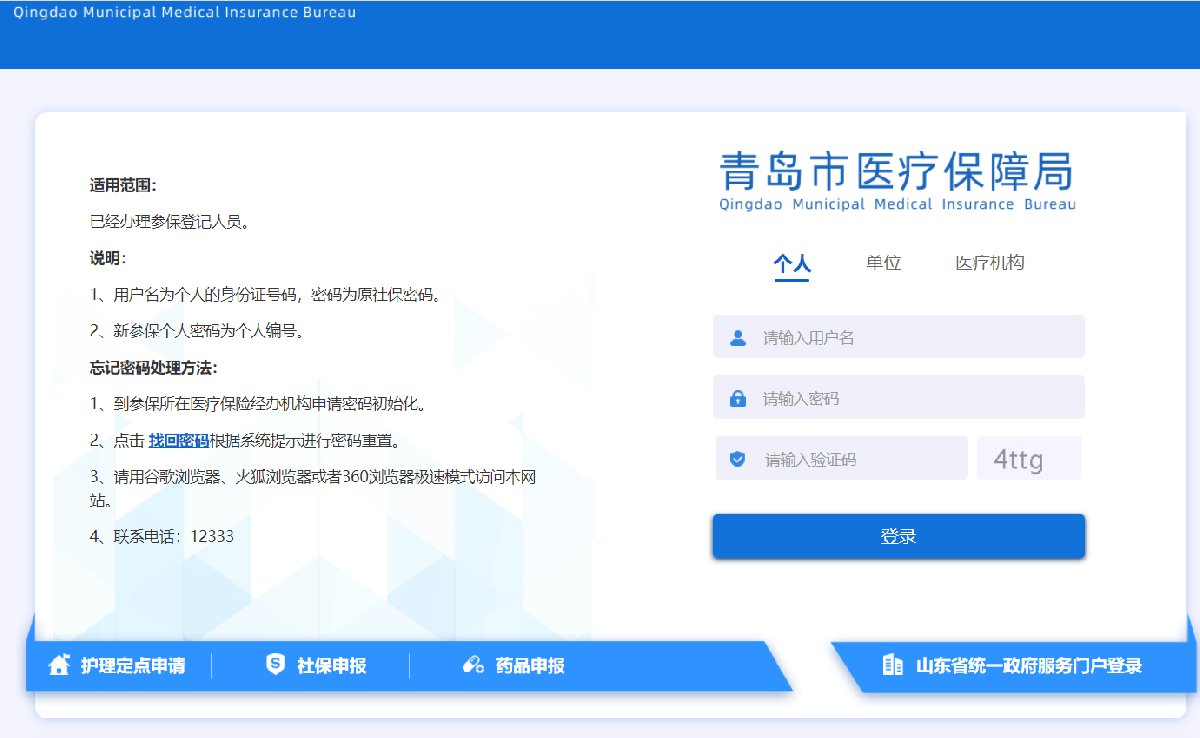
Task: Refresh the 4ttg captcha image
Action: [x=1029, y=459]
